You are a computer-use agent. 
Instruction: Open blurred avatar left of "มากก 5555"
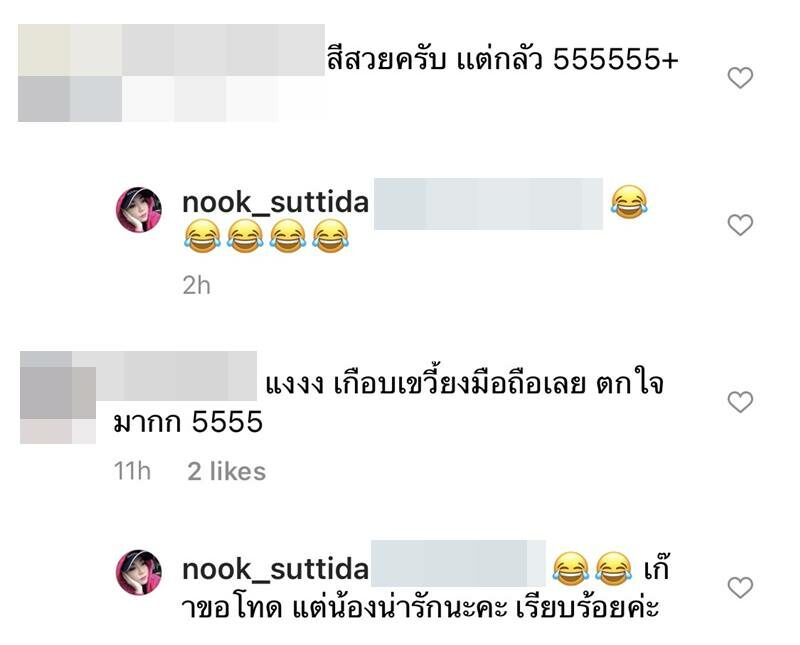[x=58, y=405]
